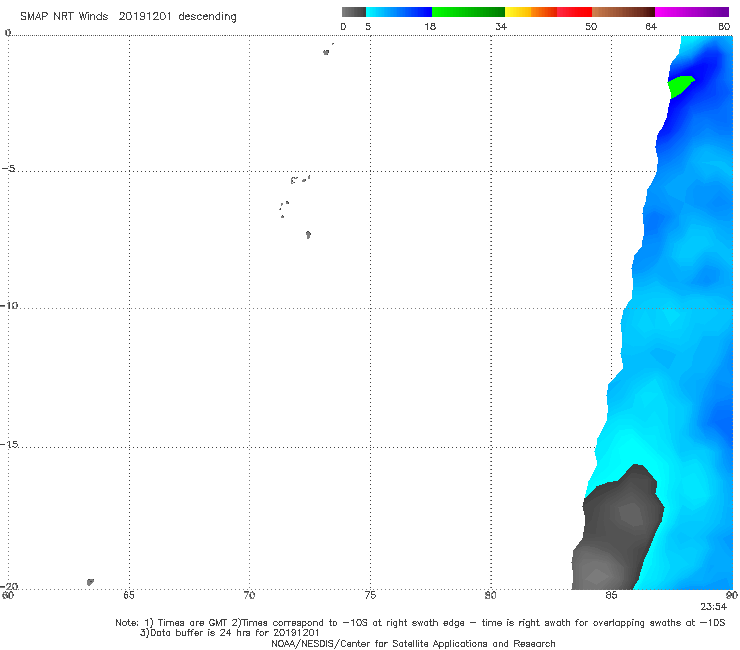Click the color bar value '64'
740x650 pixels.
point(651,26)
